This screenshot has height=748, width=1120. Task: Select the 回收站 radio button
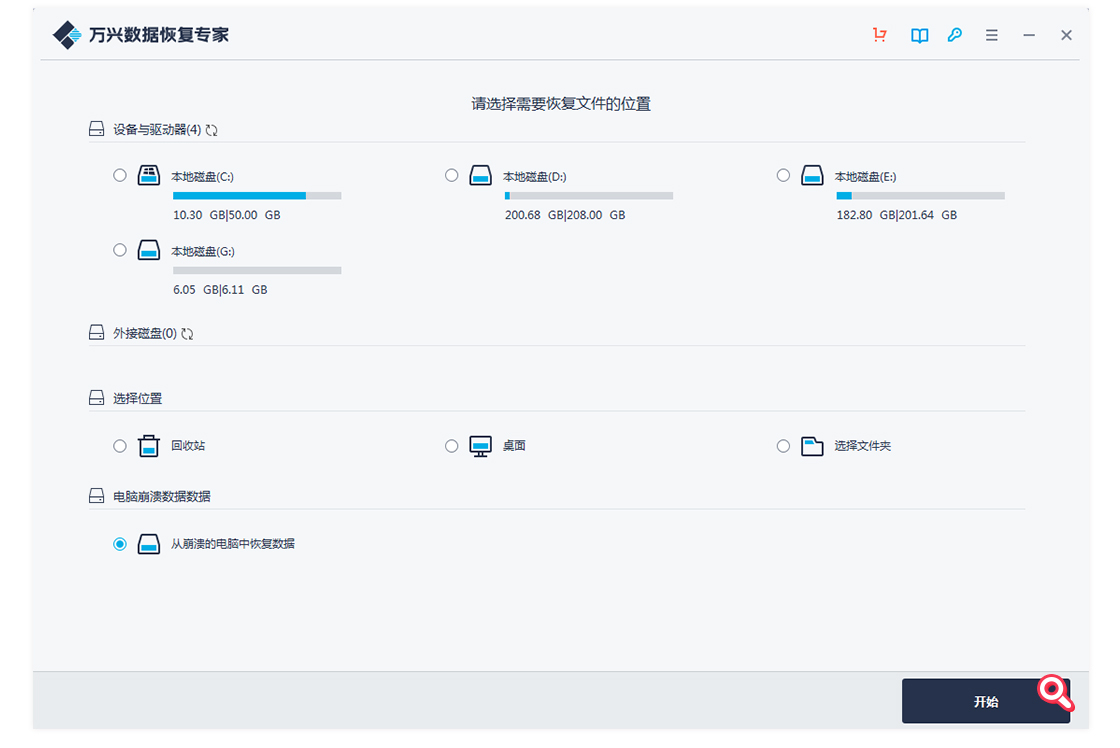pos(120,446)
